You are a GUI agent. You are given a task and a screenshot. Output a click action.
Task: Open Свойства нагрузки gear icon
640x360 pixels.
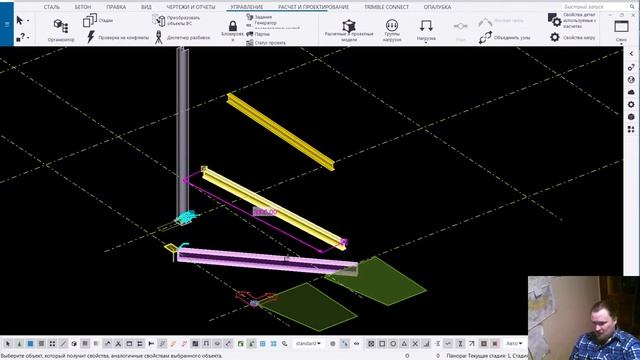tap(554, 38)
